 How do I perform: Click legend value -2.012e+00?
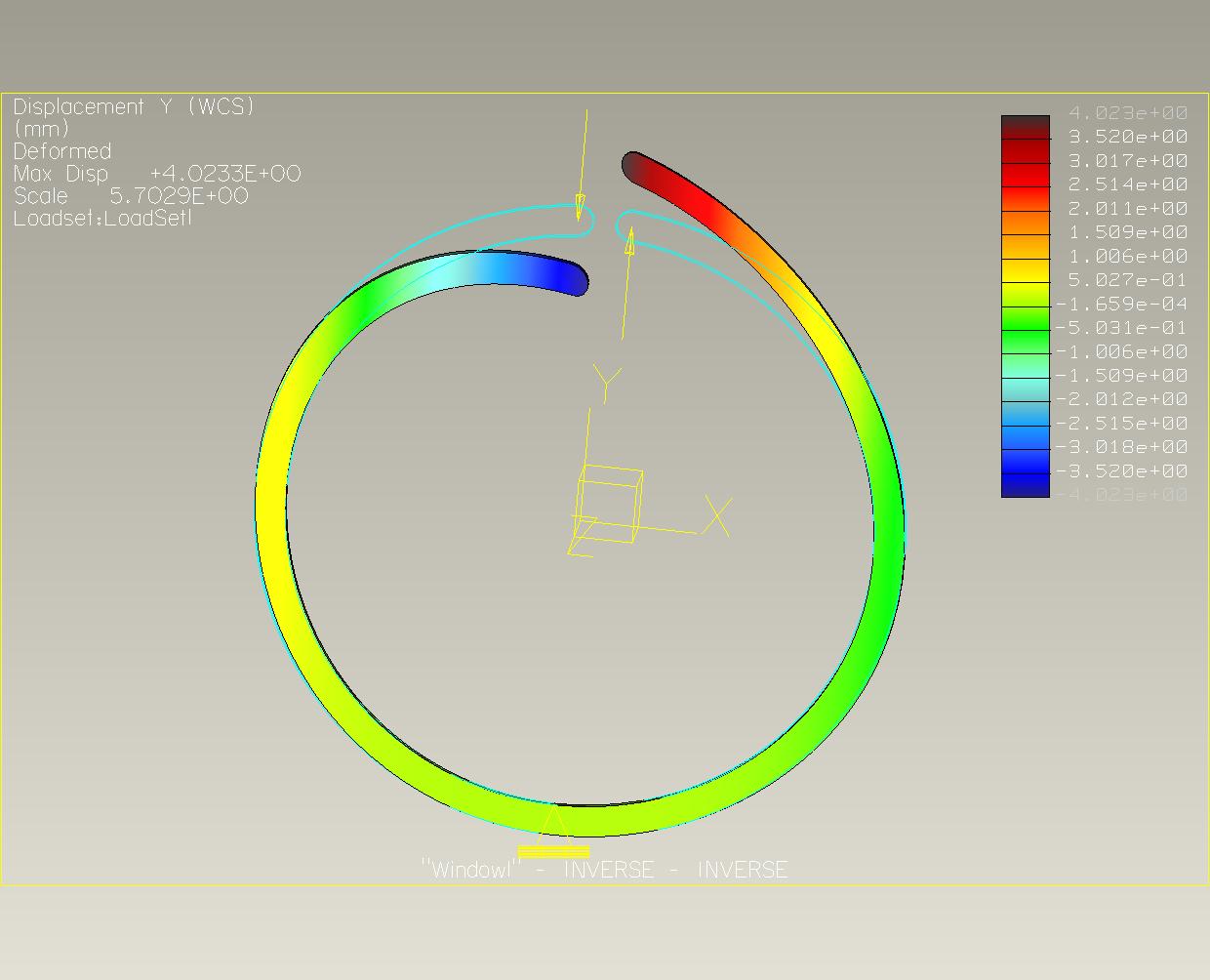1122,399
